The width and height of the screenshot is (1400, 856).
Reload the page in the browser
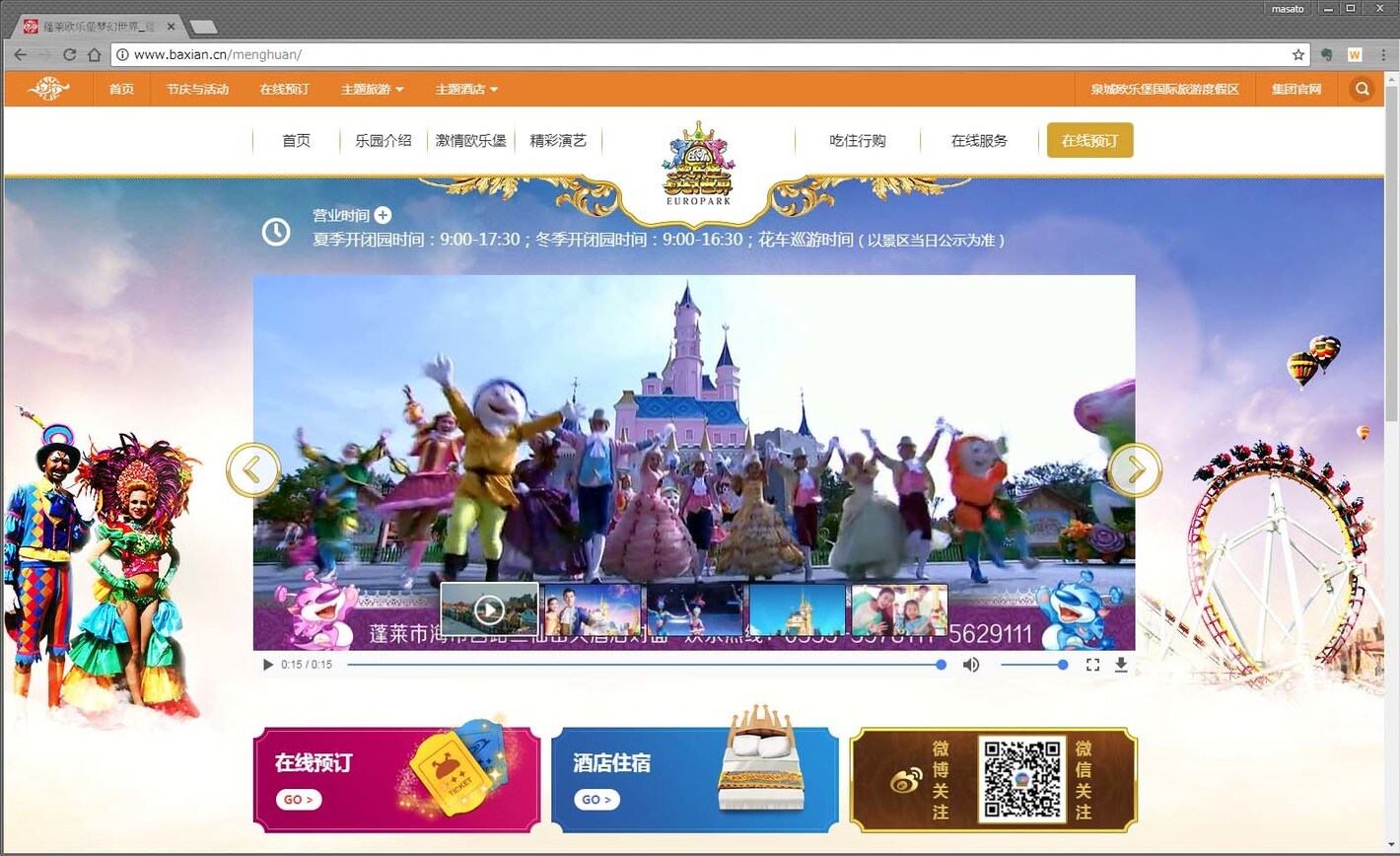[69, 54]
